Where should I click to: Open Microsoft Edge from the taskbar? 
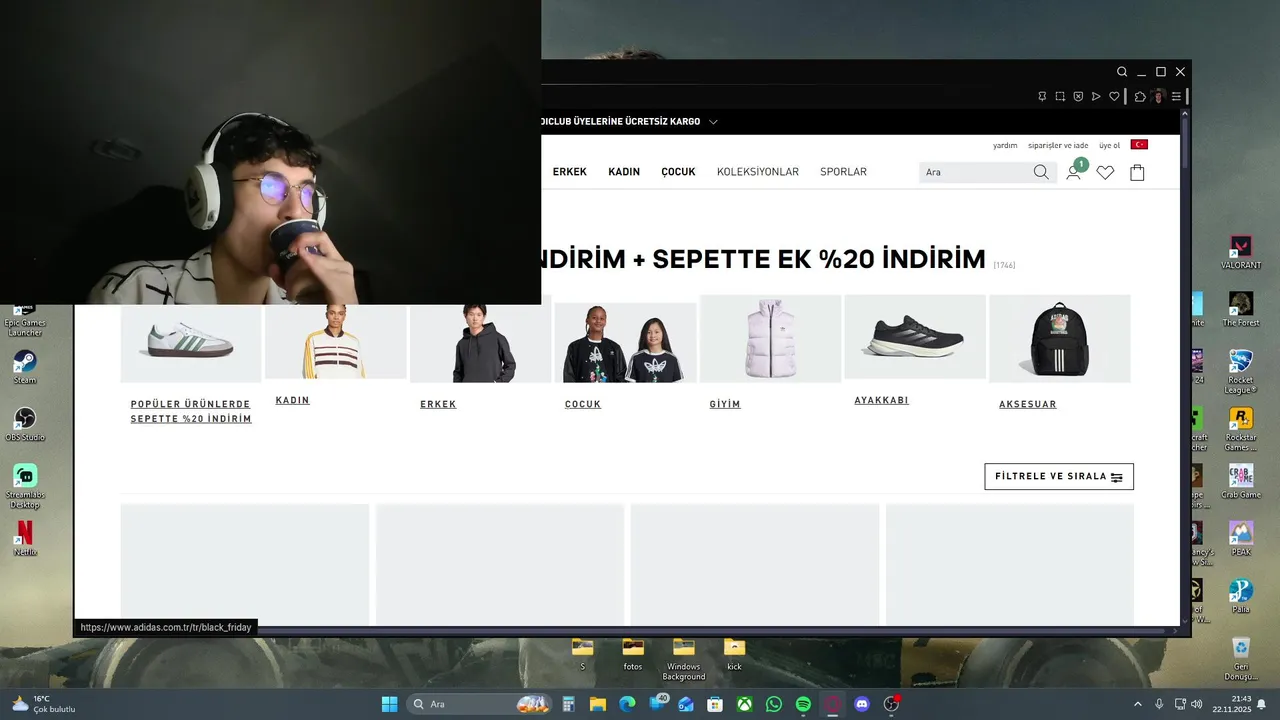tap(627, 704)
